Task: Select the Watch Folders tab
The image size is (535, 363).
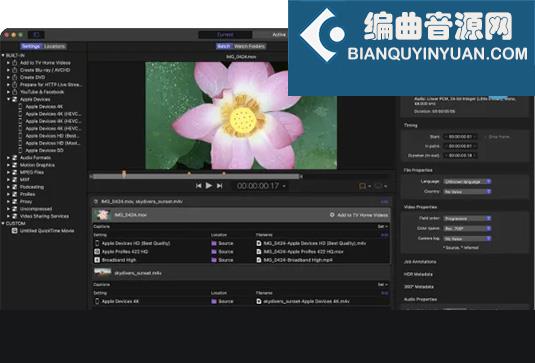Action: click(249, 46)
